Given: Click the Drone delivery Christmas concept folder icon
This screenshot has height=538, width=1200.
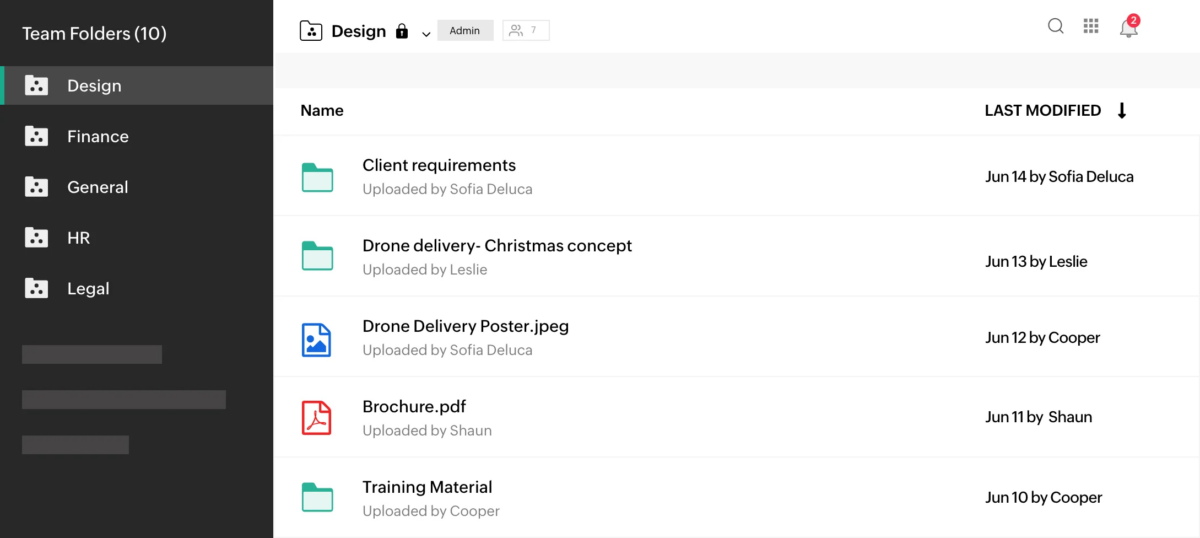Looking at the screenshot, I should (317, 257).
